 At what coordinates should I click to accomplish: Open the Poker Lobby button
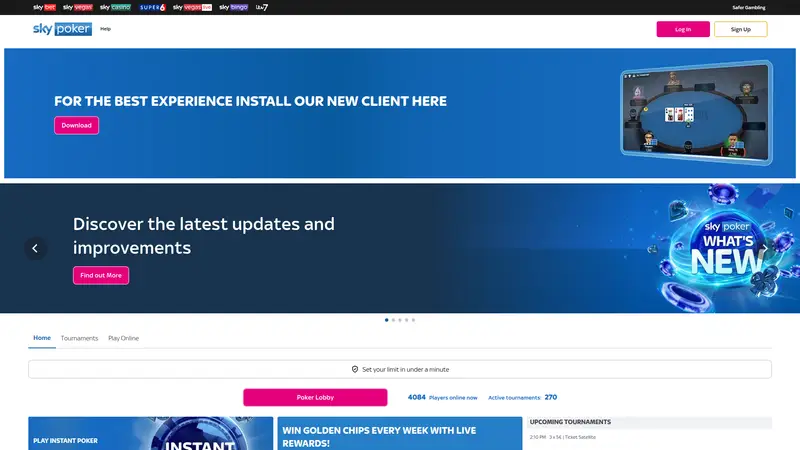tap(315, 397)
